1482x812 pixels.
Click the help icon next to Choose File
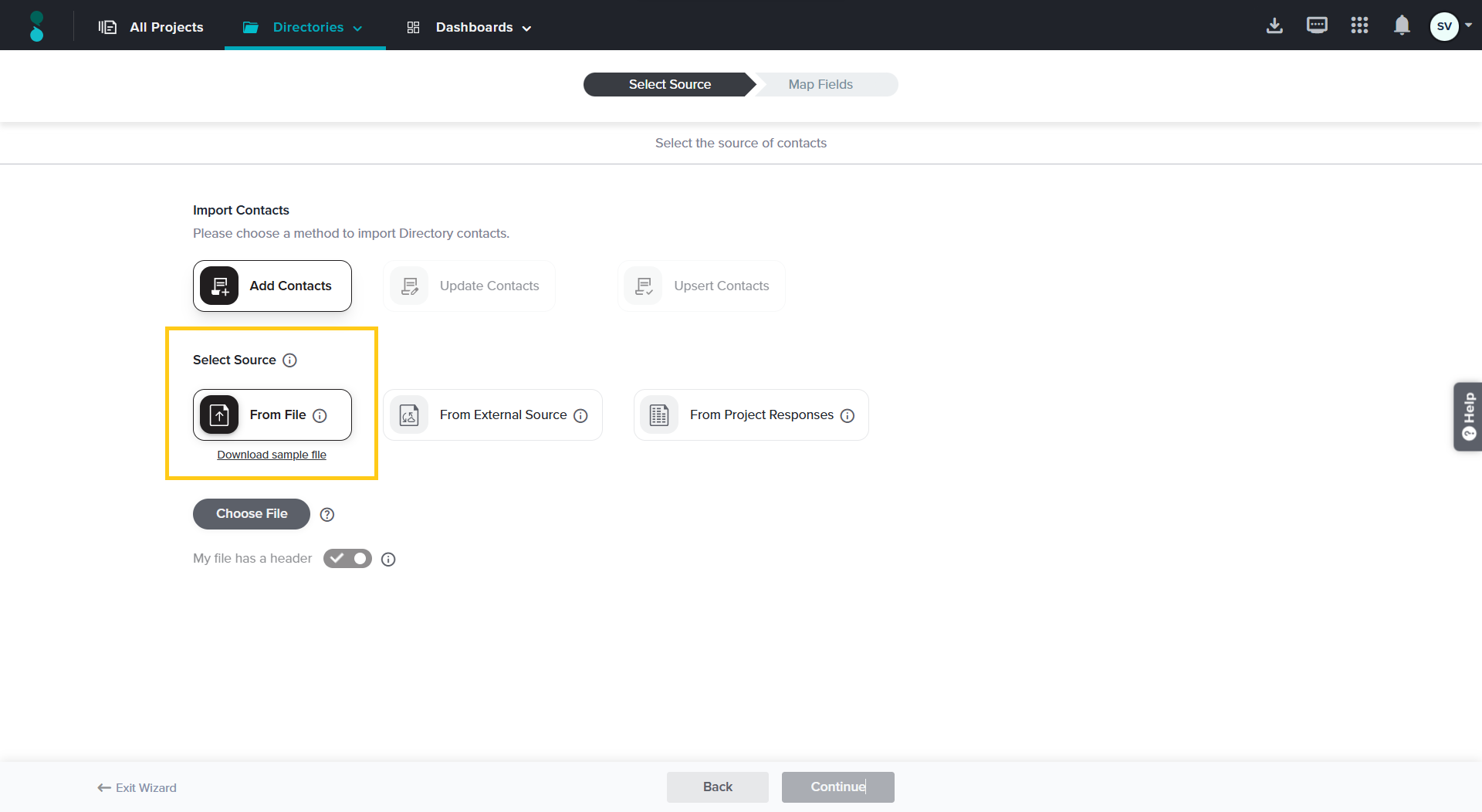[x=327, y=515]
